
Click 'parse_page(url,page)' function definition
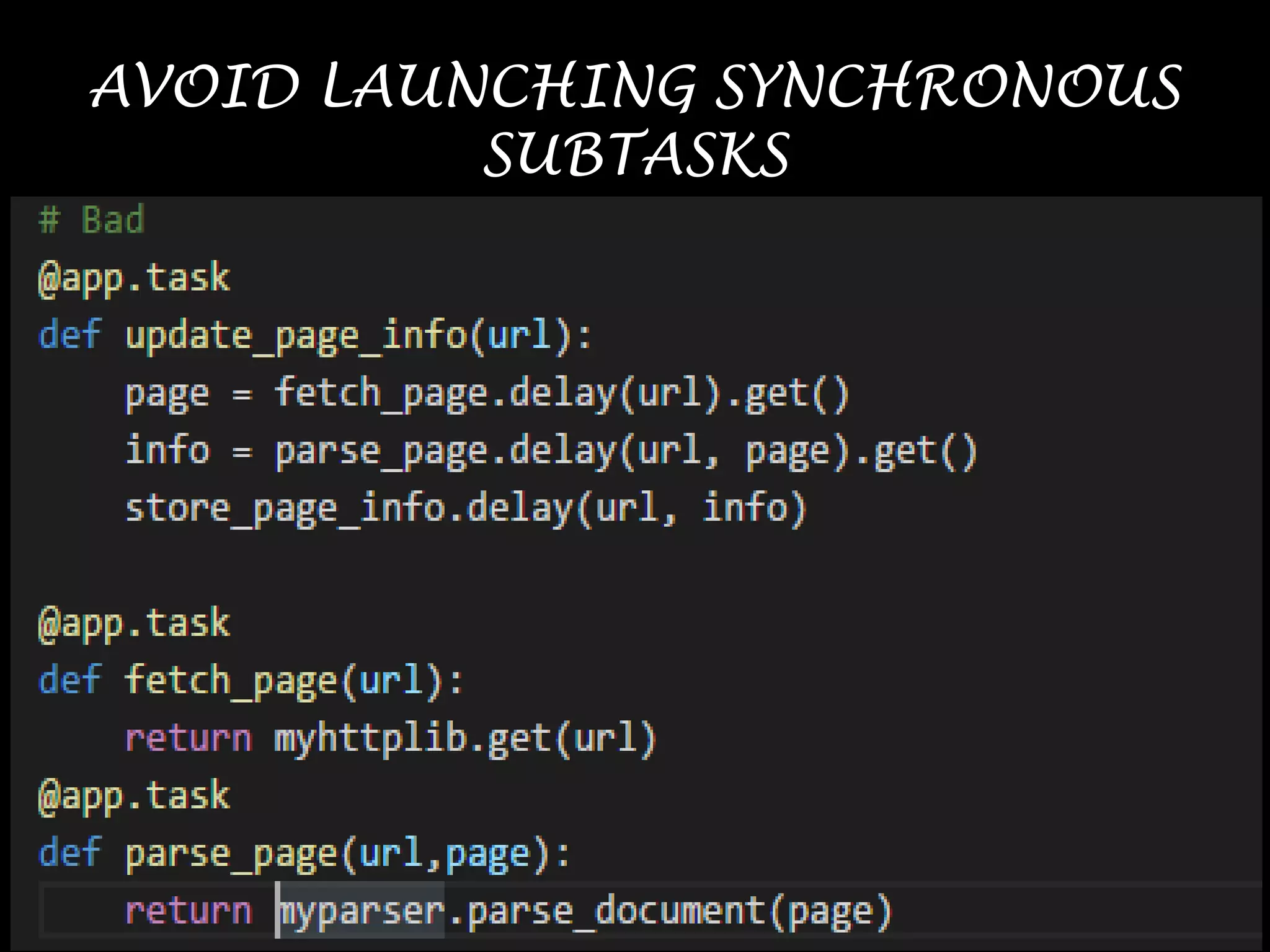point(338,854)
